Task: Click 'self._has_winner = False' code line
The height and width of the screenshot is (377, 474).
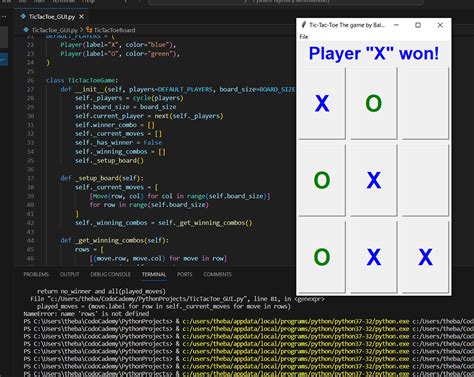Action: 118,143
